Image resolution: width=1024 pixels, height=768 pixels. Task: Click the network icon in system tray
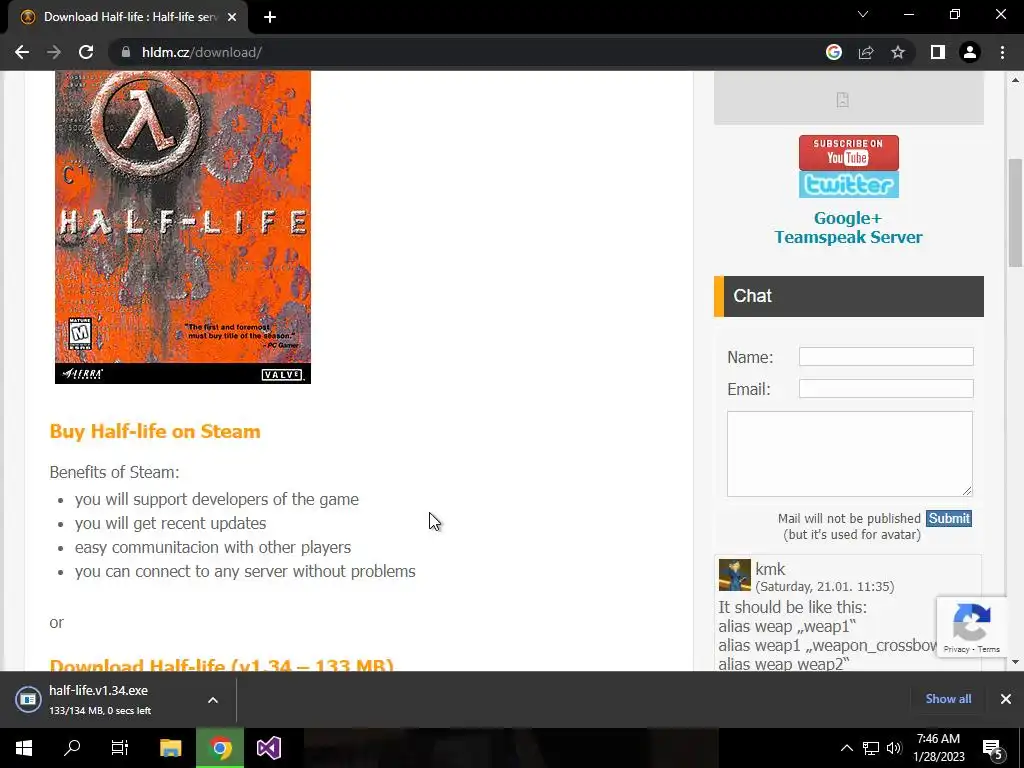(871, 748)
